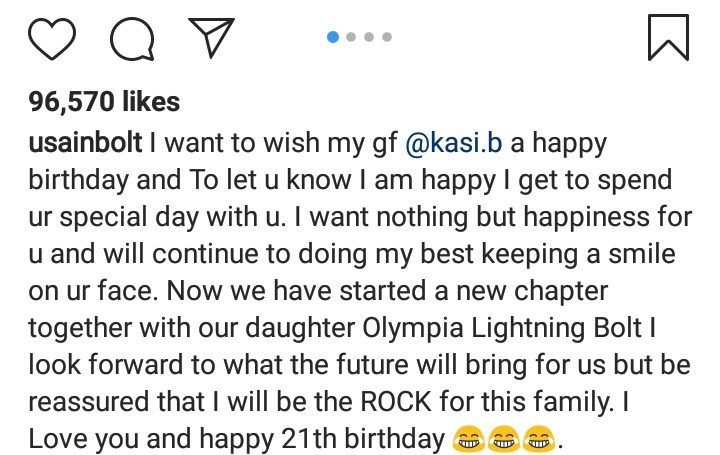
Task: Switch to the fourth carousel dot
Action: 386,37
